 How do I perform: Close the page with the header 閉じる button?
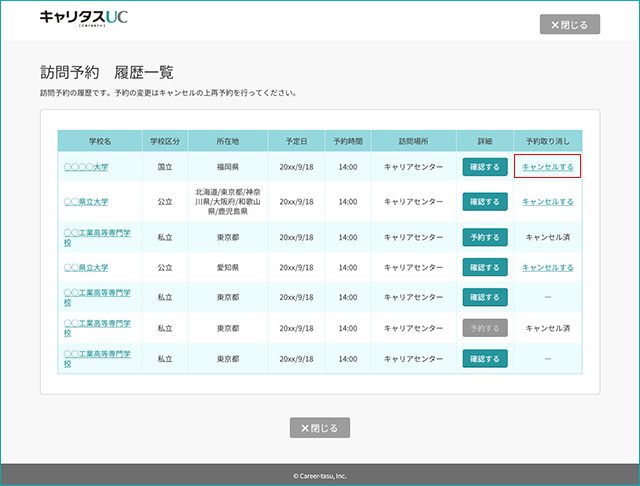(x=570, y=24)
